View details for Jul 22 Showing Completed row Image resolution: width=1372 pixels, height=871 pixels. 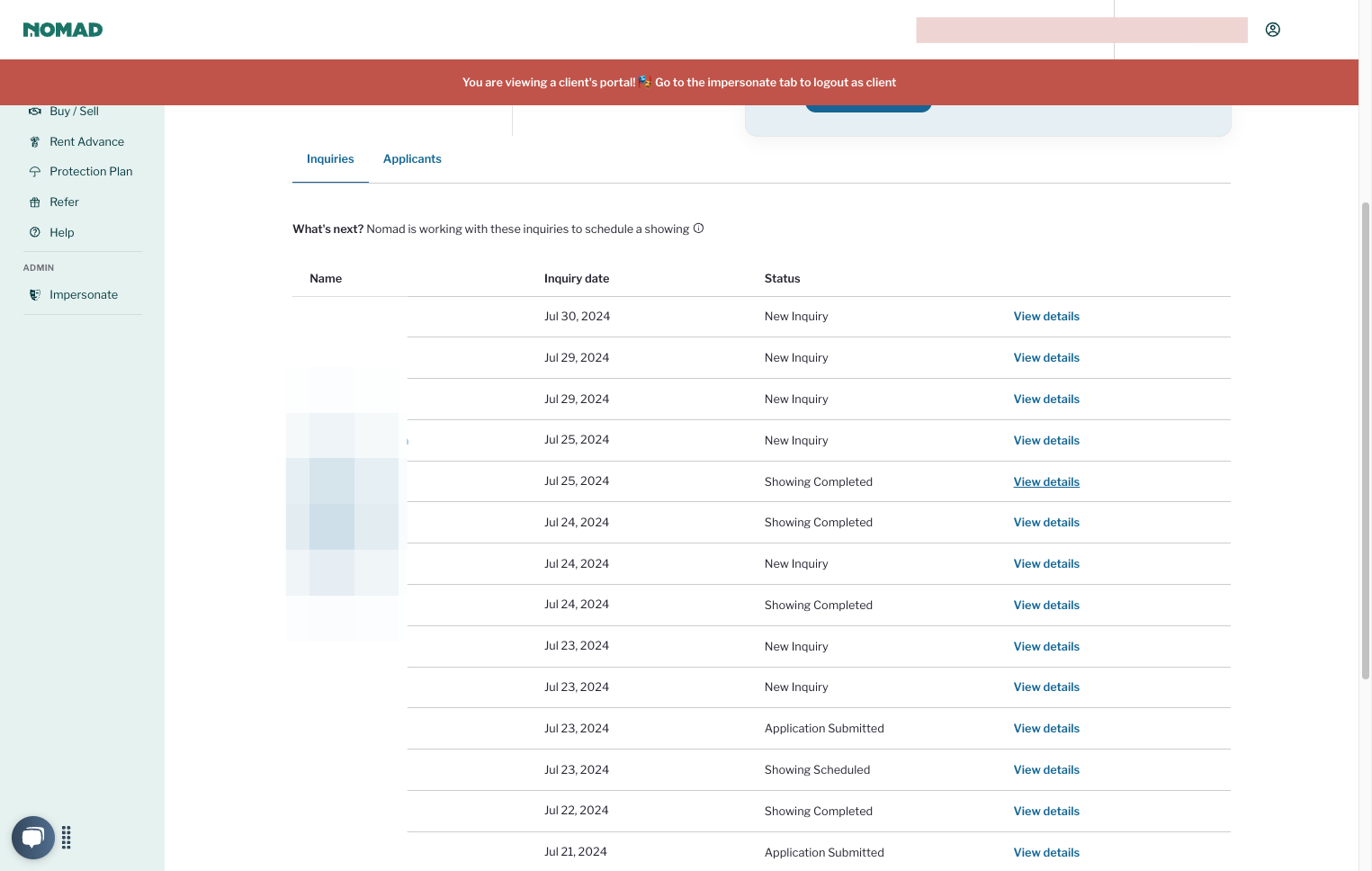[1046, 812]
